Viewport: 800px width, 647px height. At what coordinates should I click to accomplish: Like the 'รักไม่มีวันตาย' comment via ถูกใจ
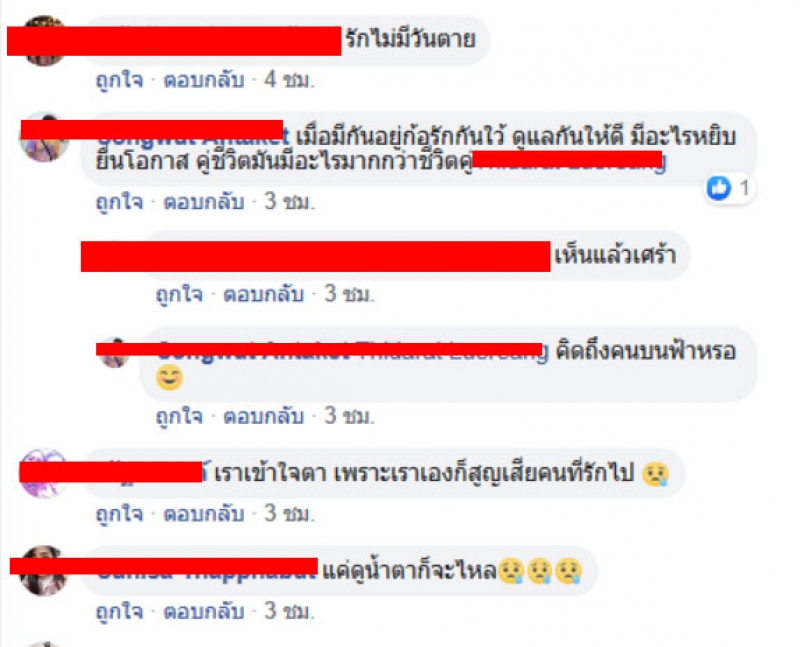click(120, 80)
